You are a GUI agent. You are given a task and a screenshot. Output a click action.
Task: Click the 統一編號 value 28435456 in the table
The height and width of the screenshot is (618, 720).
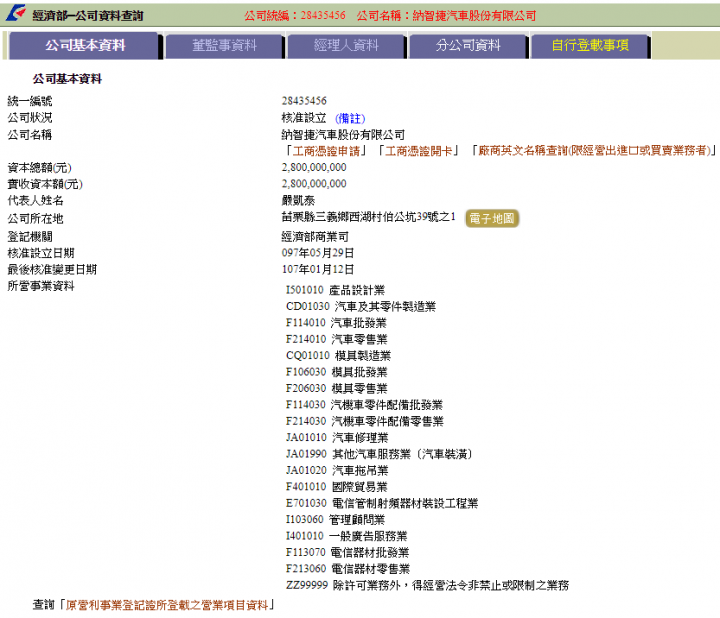pos(304,101)
